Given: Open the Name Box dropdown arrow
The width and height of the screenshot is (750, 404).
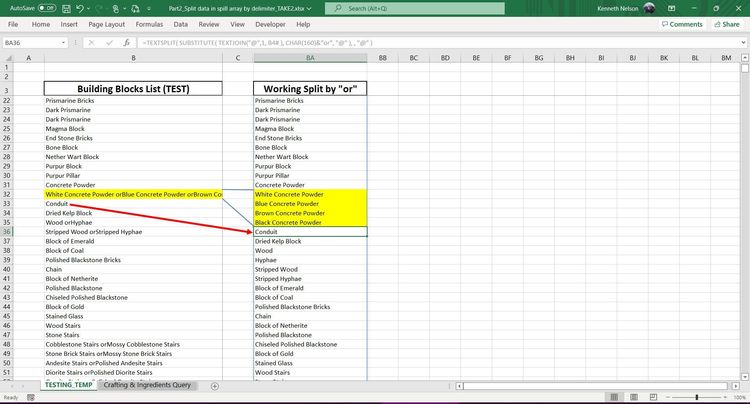Looking at the screenshot, I should [63, 43].
